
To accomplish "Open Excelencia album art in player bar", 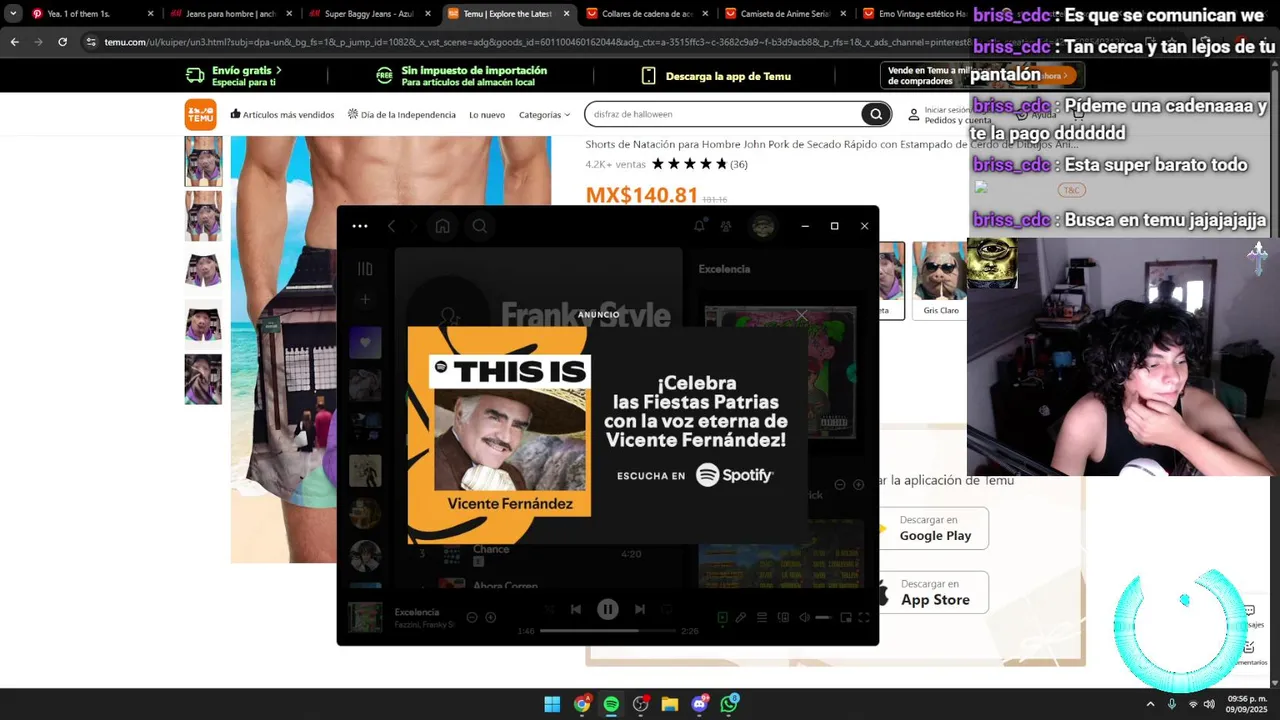I will pyautogui.click(x=365, y=617).
